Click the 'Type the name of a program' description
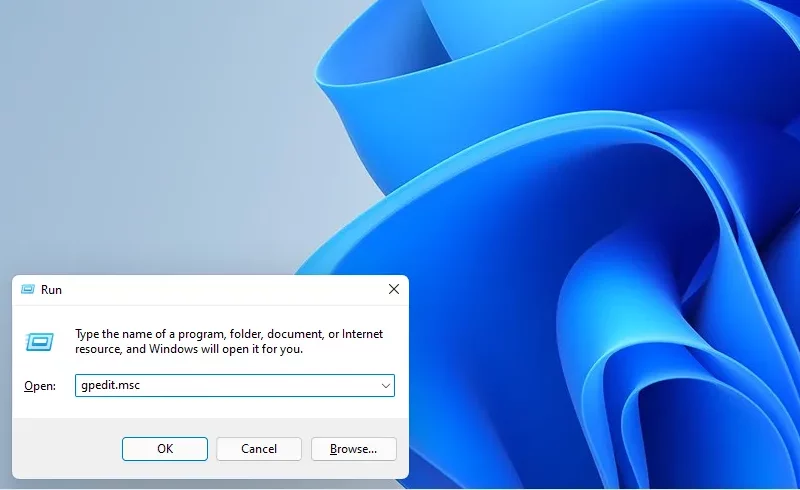This screenshot has height=490, width=800. click(229, 341)
